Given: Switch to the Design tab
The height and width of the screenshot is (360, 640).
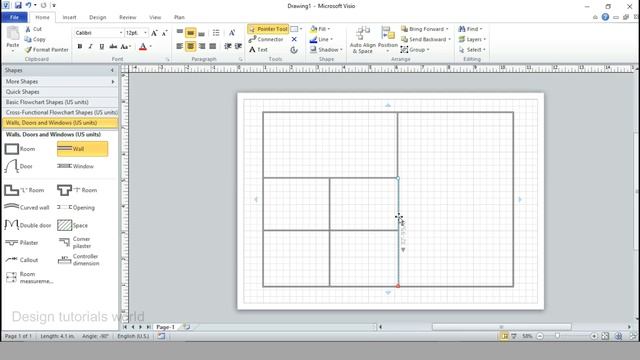Looking at the screenshot, I should tap(98, 18).
